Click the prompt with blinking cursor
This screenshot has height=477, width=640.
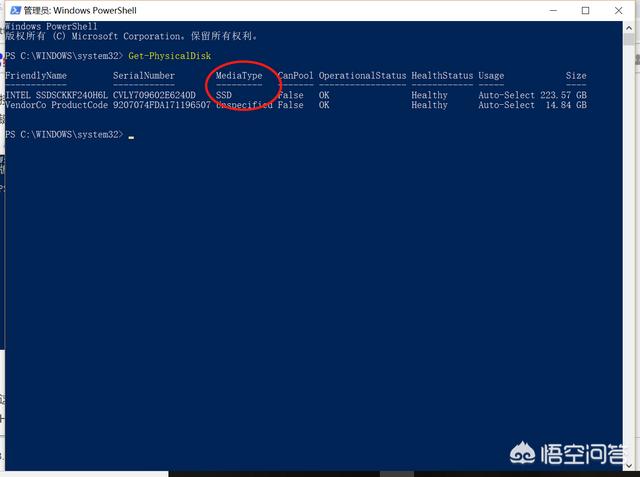[69, 134]
